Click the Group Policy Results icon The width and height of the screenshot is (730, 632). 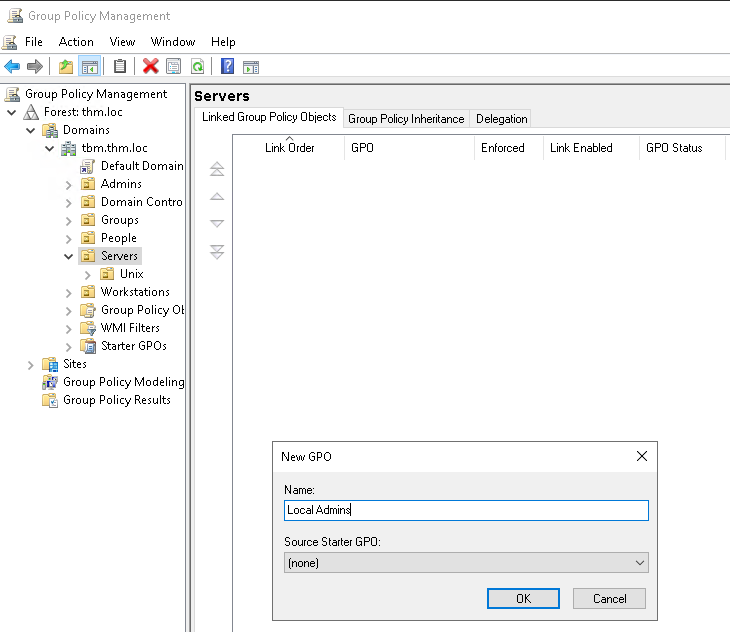(x=50, y=400)
